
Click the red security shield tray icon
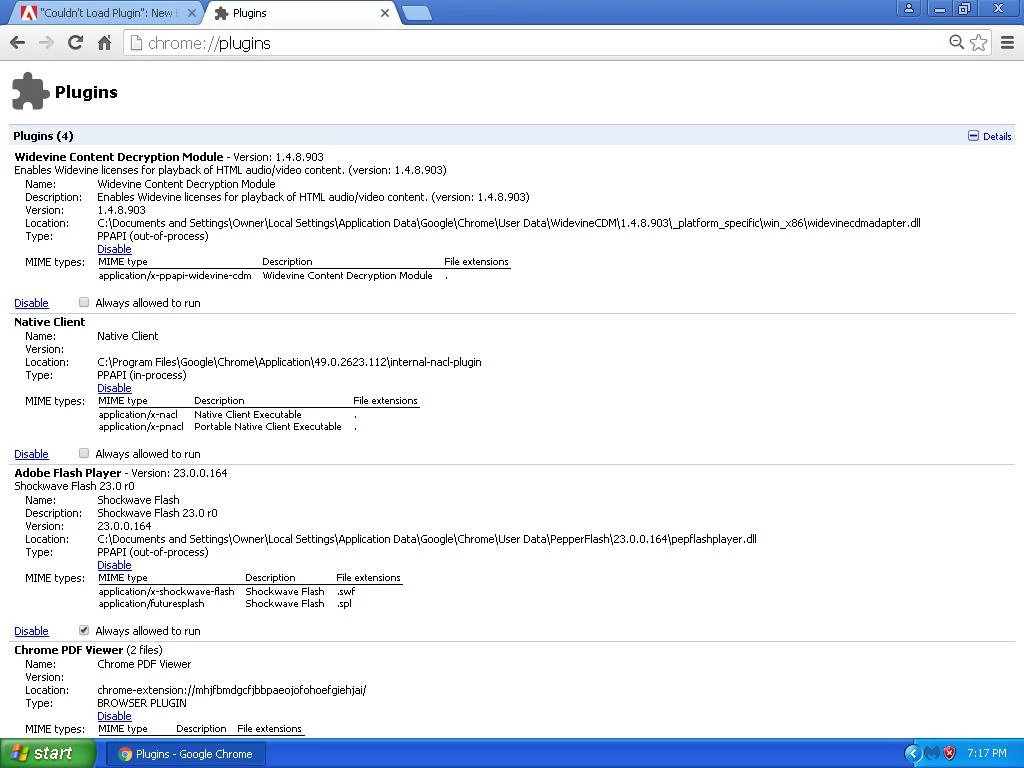pos(950,754)
